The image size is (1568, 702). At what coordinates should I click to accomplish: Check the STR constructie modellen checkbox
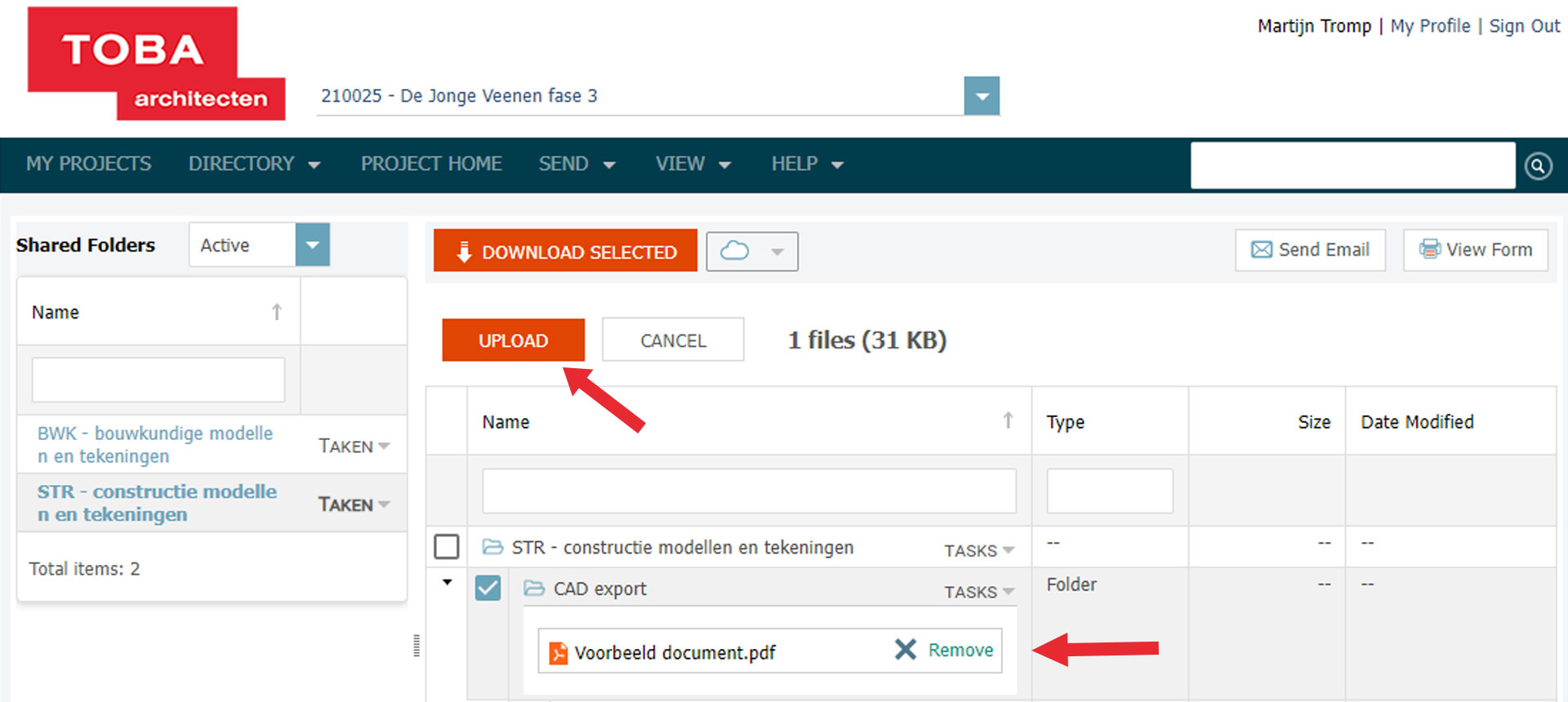click(x=447, y=546)
